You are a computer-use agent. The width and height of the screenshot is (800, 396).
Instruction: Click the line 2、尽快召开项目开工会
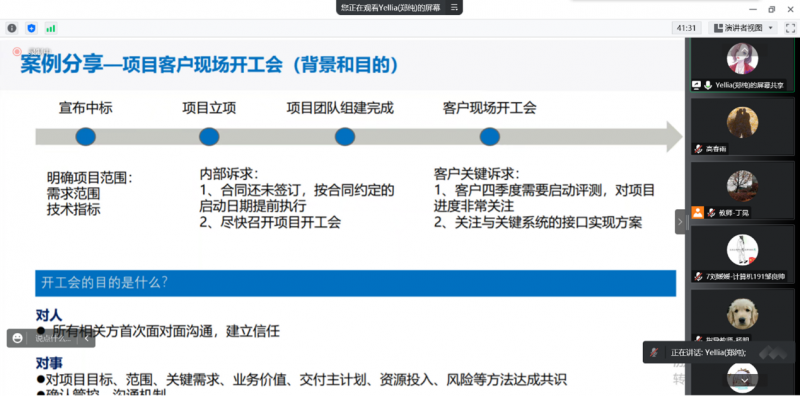pos(270,222)
